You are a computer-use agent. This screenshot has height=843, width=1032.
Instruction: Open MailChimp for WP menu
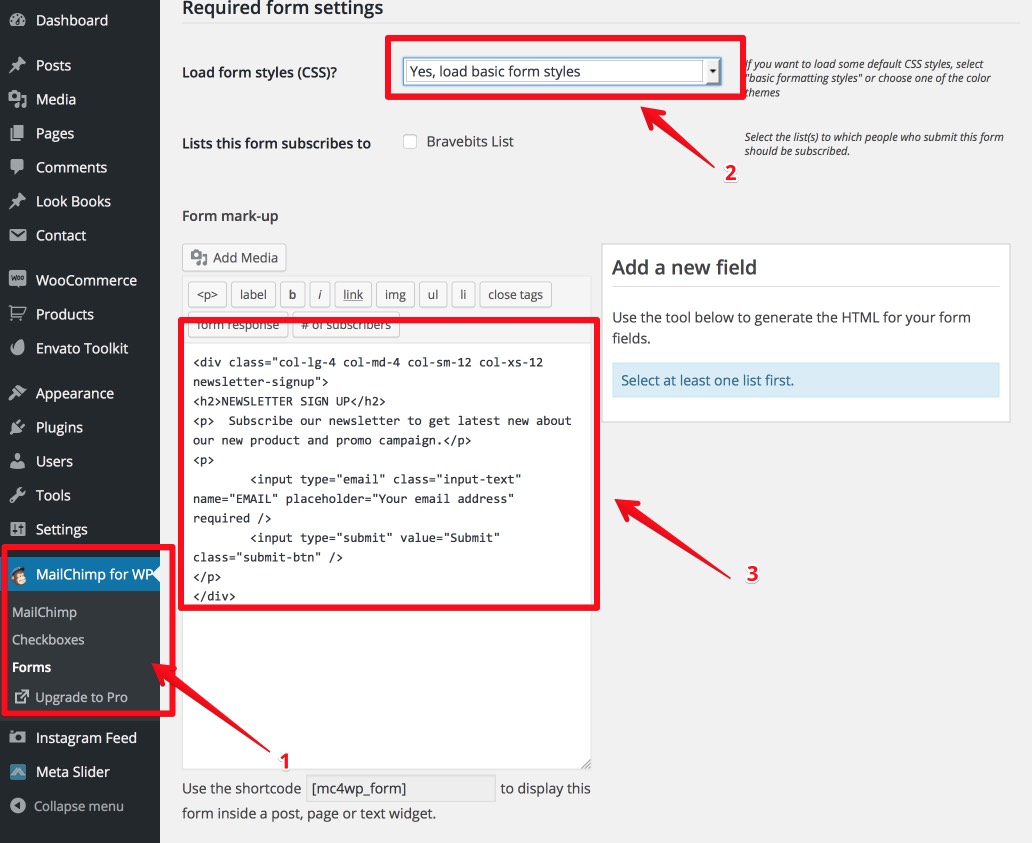tap(80, 575)
